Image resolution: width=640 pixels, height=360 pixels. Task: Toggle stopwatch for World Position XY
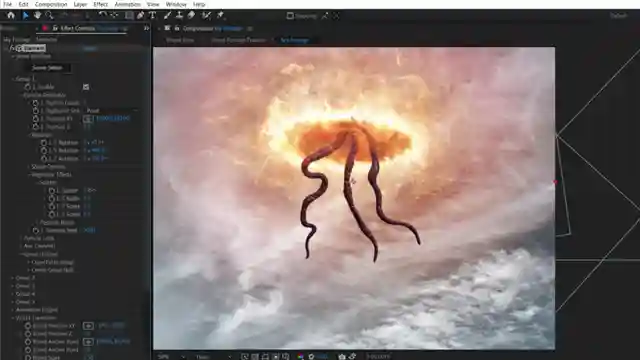coord(27,326)
